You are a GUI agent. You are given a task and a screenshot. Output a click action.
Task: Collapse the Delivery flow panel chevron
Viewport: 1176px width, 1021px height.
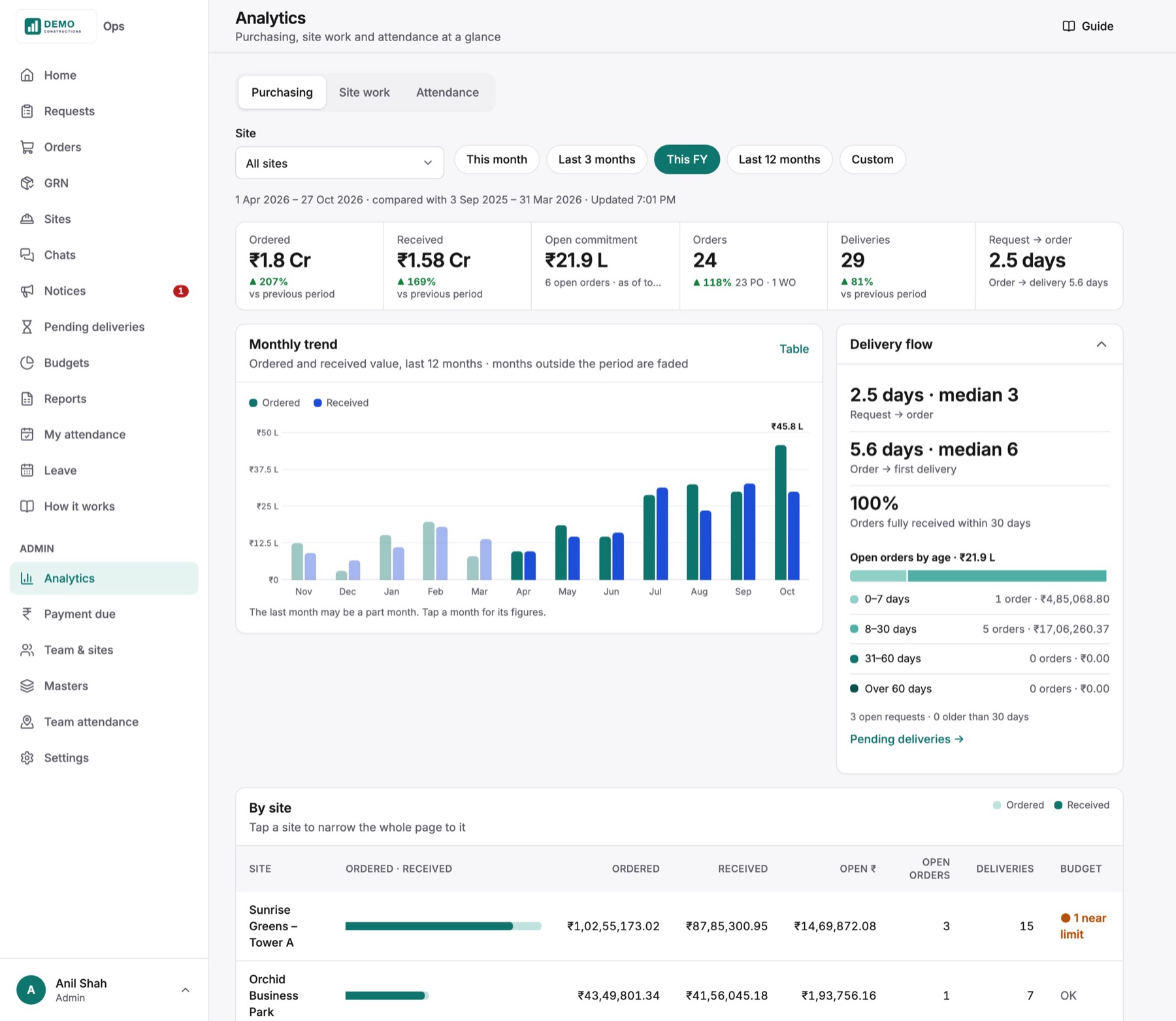(1102, 344)
